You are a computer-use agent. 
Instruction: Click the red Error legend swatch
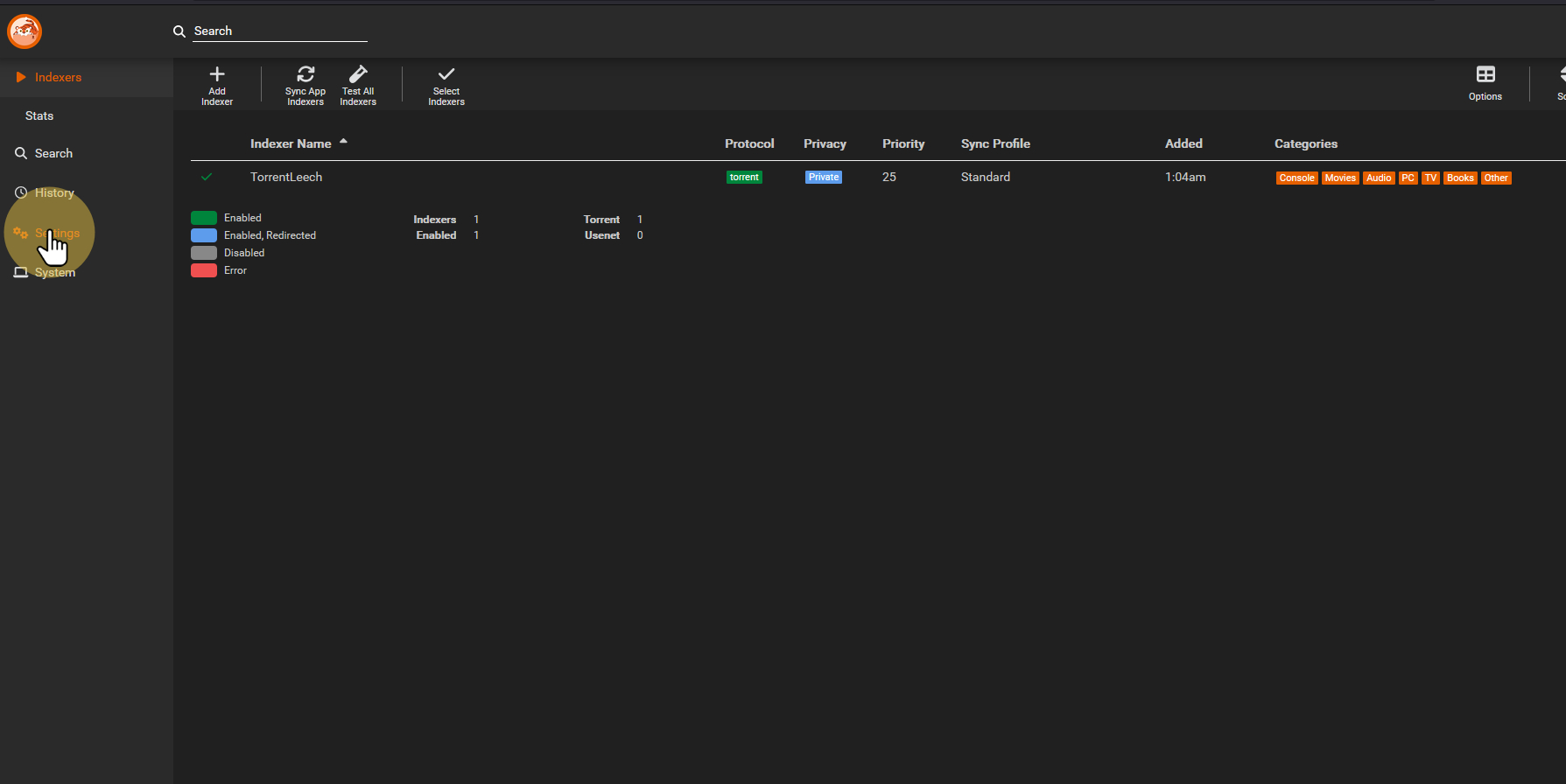tap(204, 270)
